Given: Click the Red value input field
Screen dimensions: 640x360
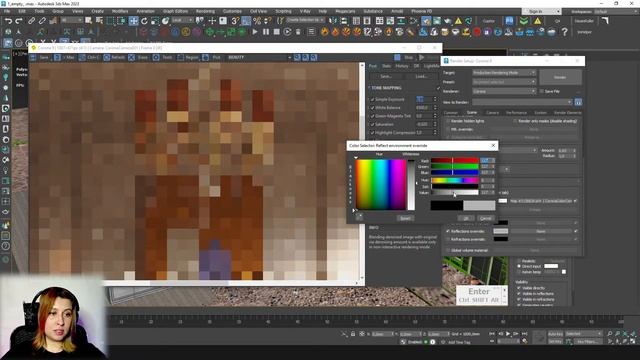Looking at the screenshot, I should point(485,160).
